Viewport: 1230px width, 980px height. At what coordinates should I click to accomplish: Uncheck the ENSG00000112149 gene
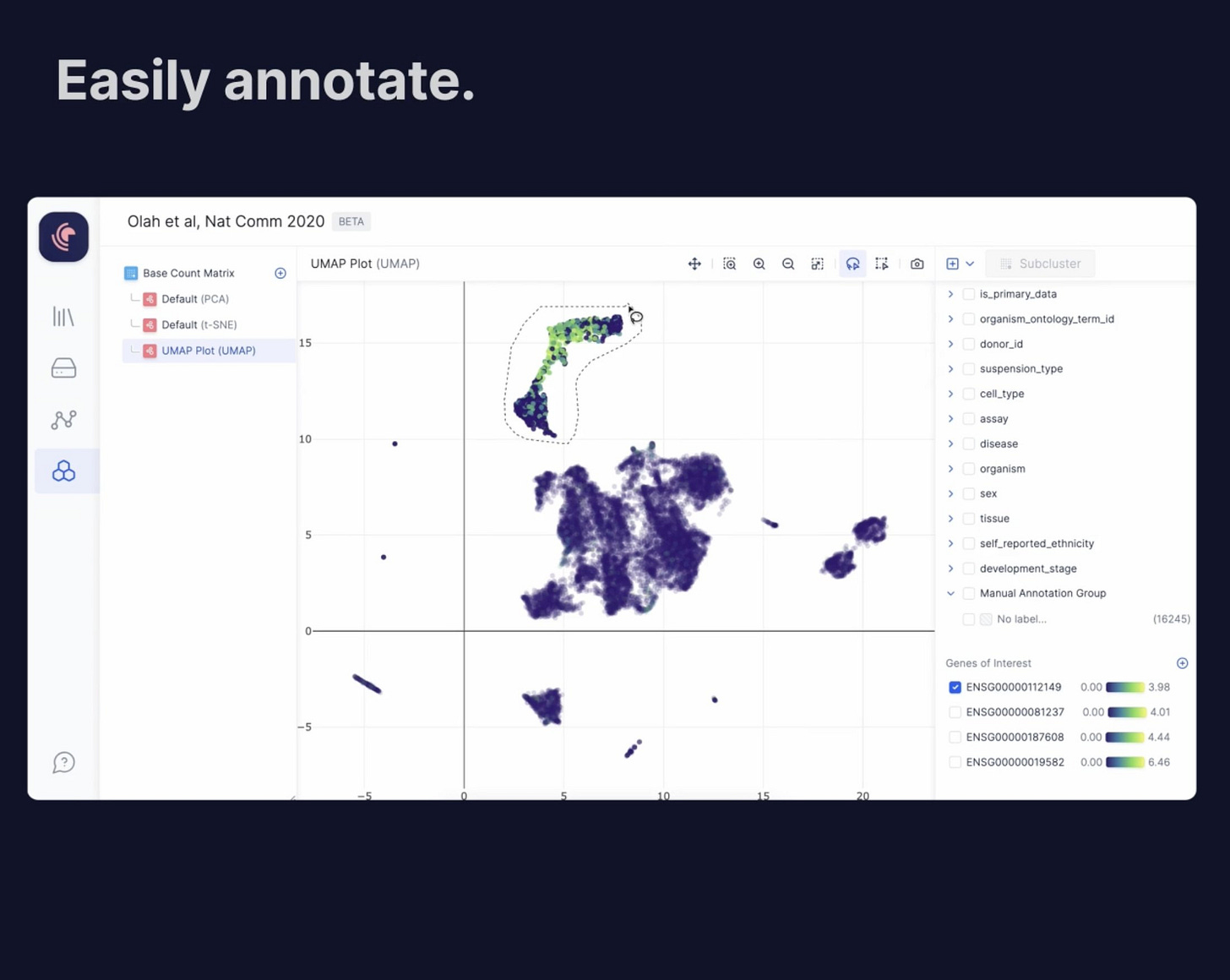(x=955, y=687)
